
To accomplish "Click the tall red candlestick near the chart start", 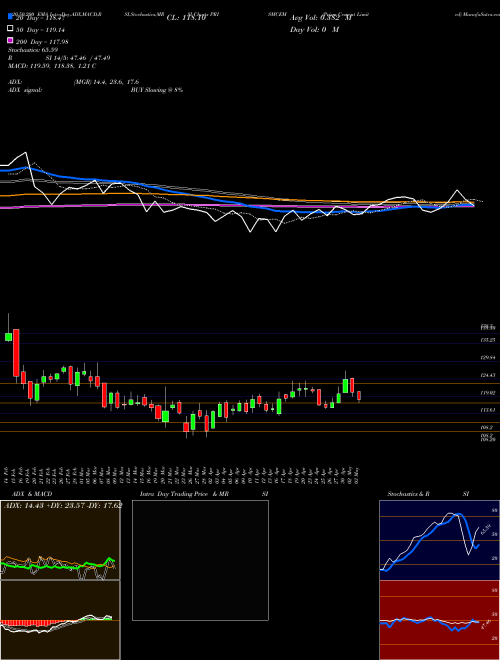I will [x=16, y=353].
